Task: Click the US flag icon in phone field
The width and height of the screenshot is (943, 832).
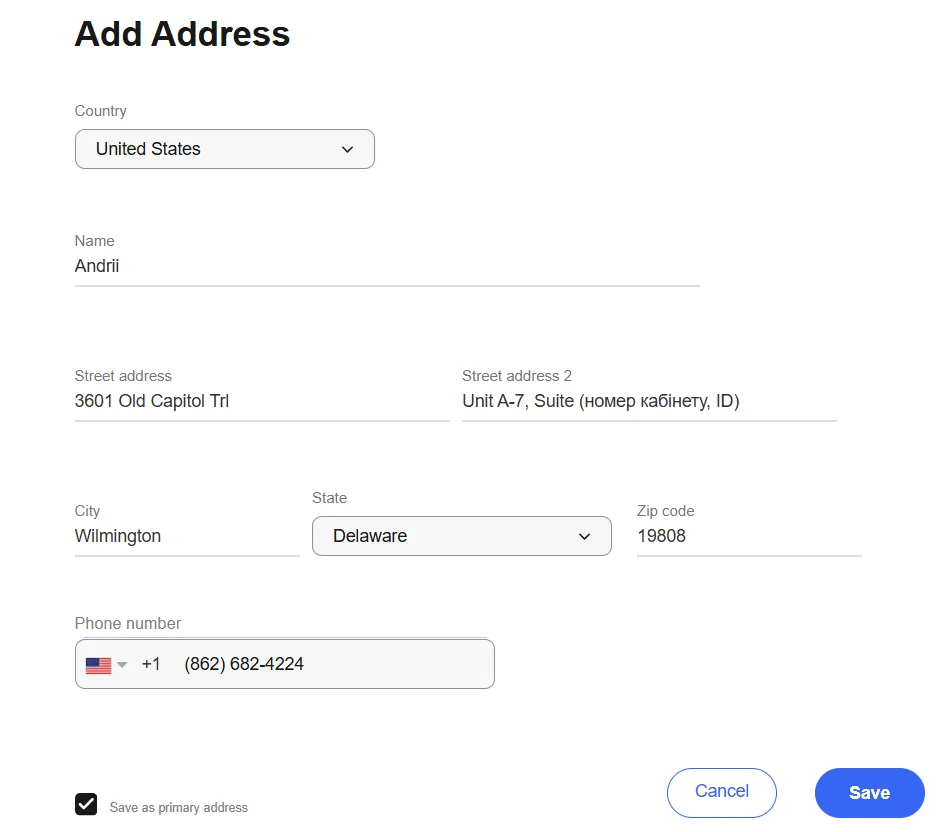Action: pos(98,665)
